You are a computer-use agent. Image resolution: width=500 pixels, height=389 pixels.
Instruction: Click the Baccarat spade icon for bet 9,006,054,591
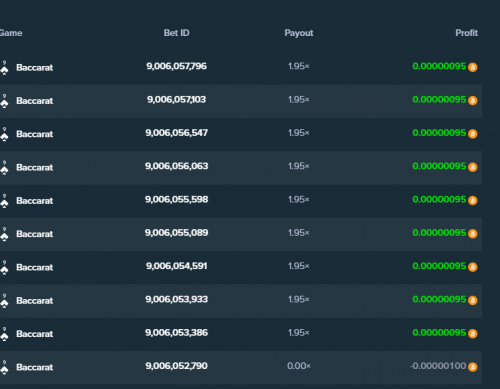point(4,268)
